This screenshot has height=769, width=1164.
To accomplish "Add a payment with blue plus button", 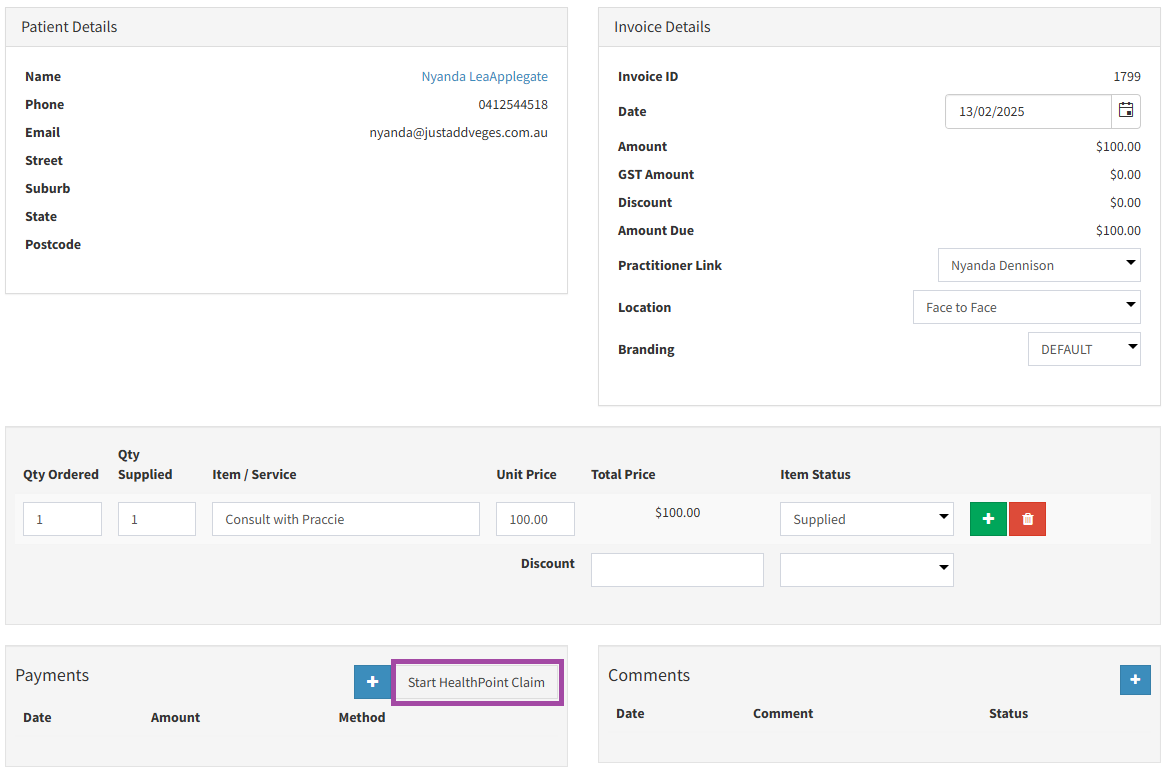I will 373,681.
